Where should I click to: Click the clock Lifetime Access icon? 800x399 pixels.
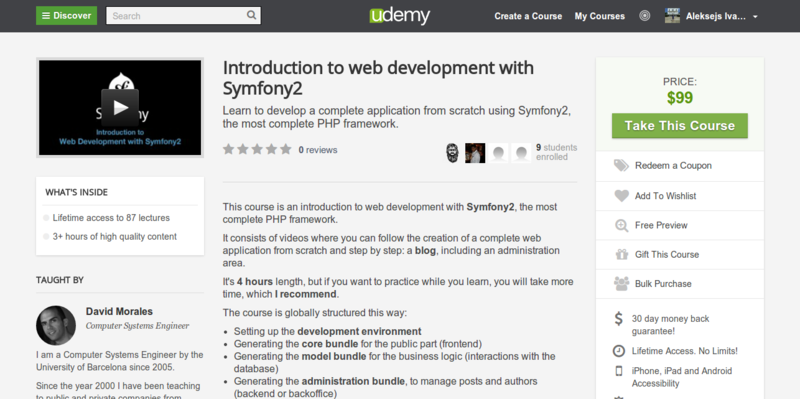pos(618,351)
